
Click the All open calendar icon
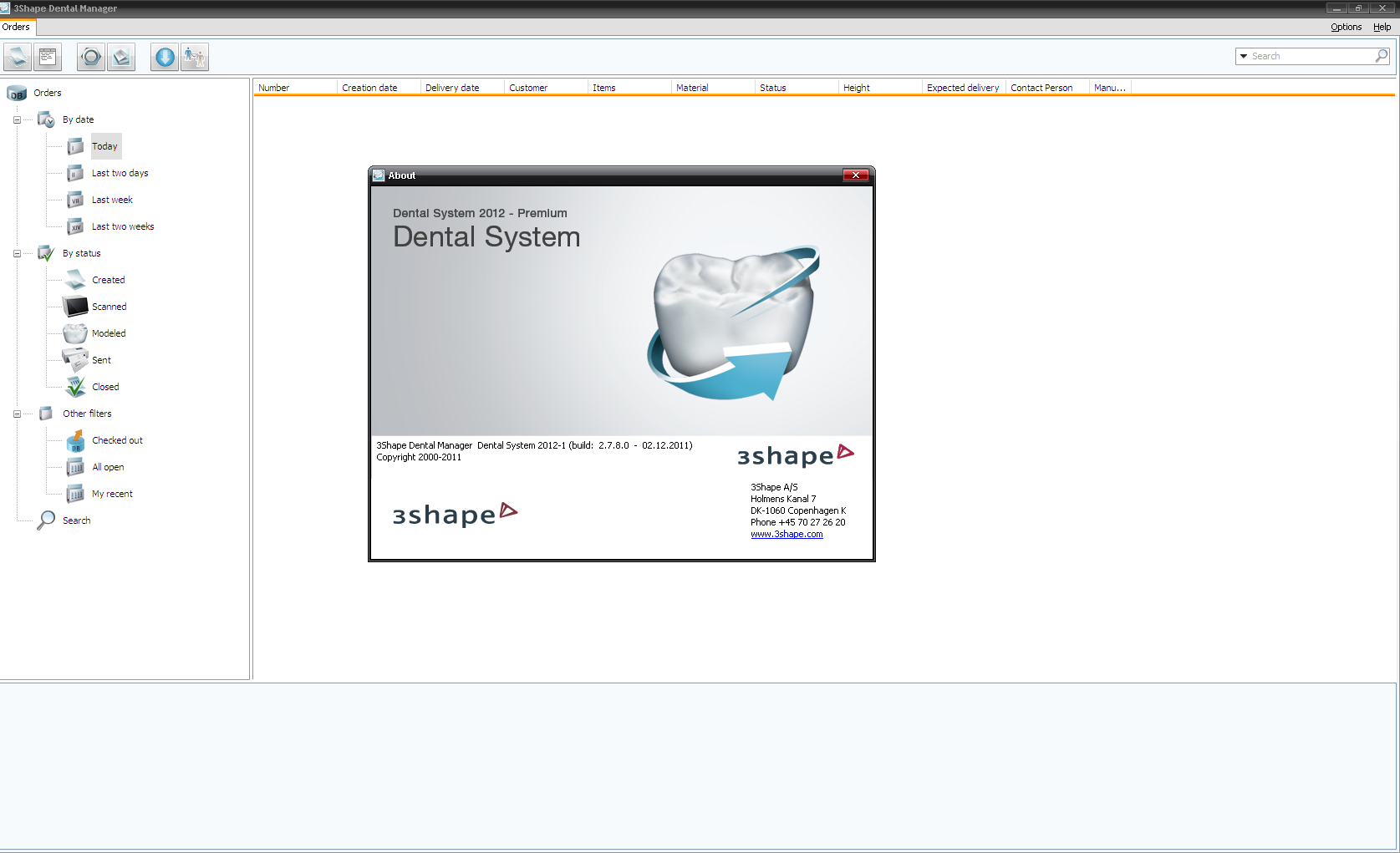click(x=75, y=467)
